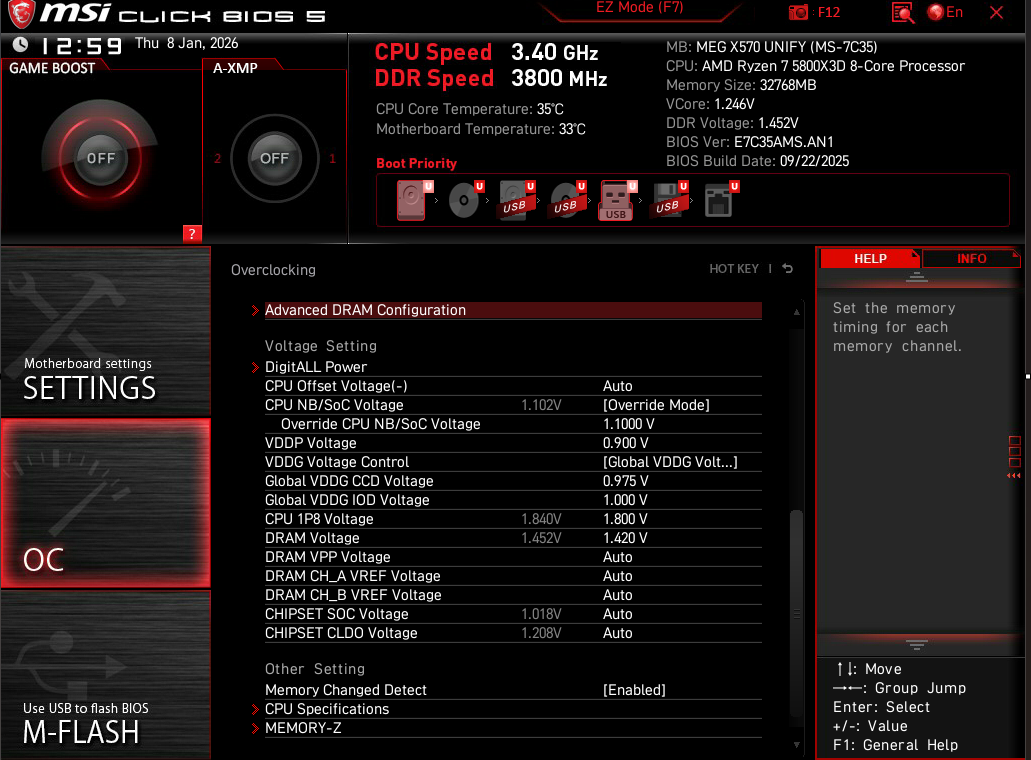The height and width of the screenshot is (760, 1031).
Task: Click the scroll down arrow of settings list
Action: [796, 745]
